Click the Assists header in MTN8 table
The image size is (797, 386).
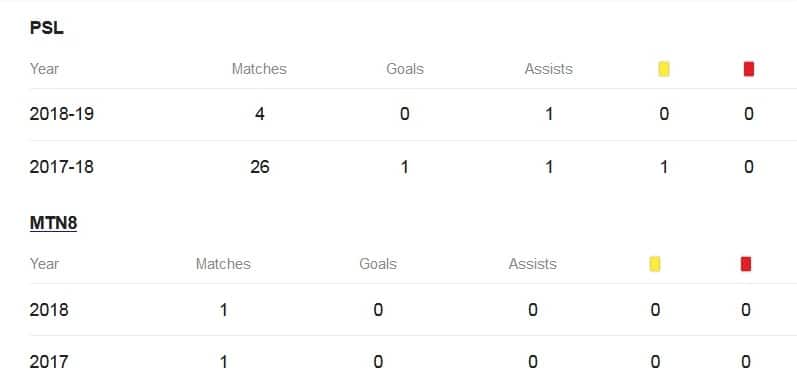point(532,264)
